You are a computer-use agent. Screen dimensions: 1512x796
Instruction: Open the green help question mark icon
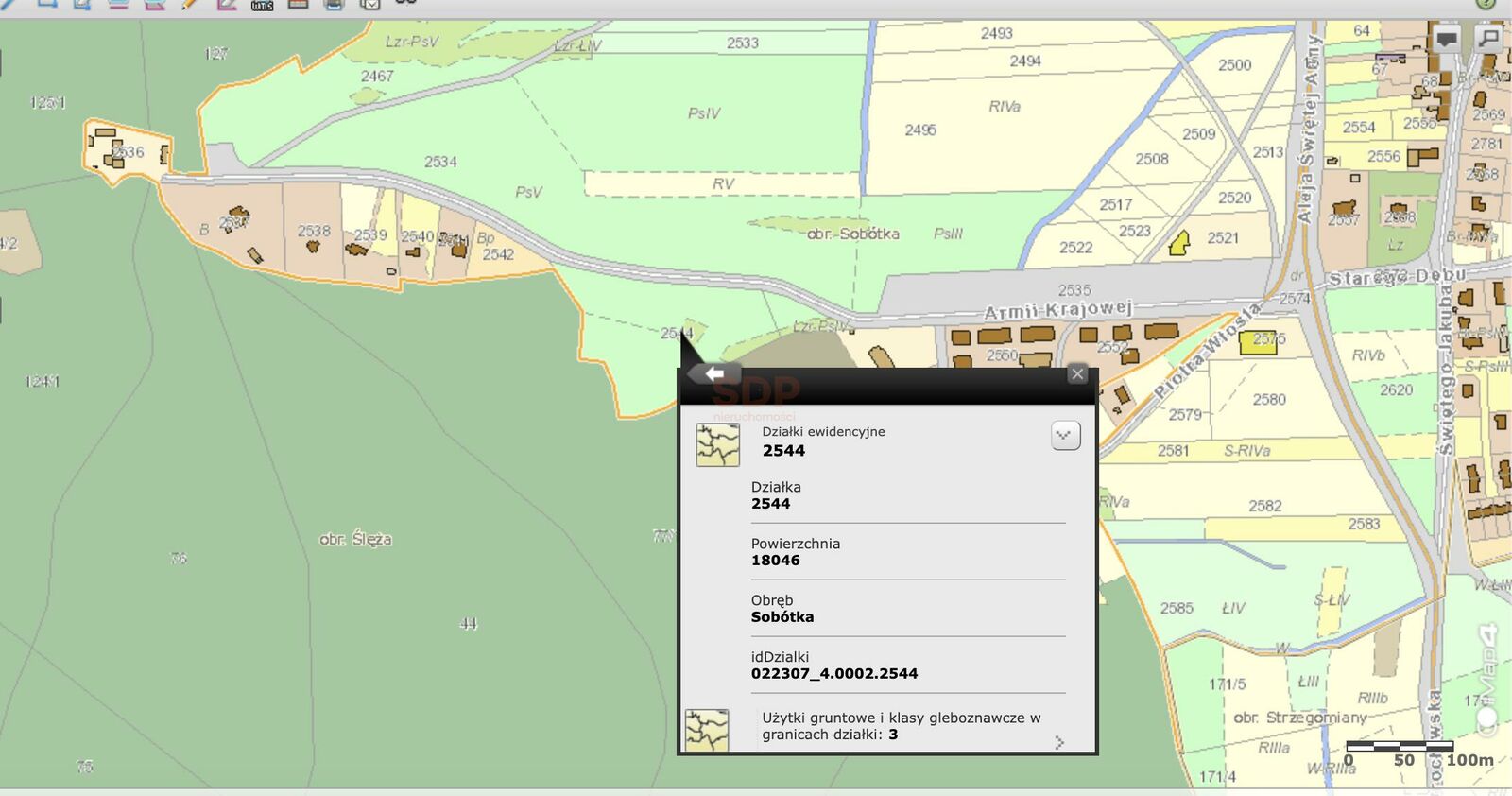tap(1486, 4)
